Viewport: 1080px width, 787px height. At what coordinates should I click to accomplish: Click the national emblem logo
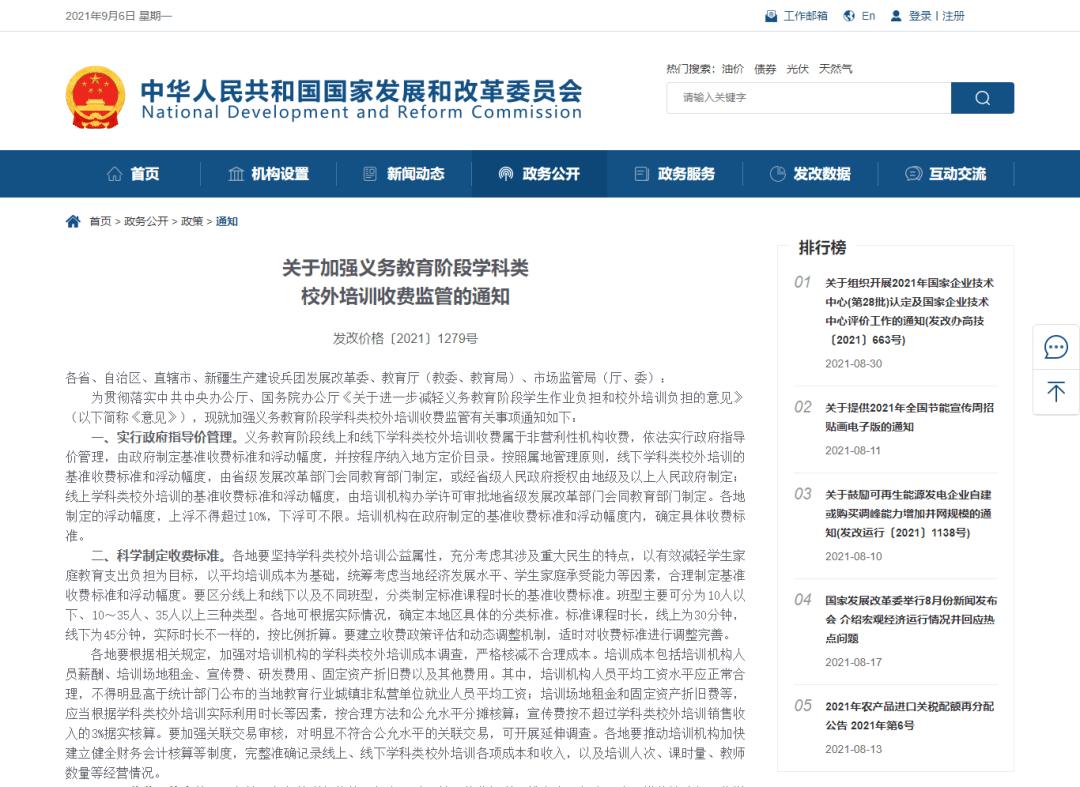95,97
